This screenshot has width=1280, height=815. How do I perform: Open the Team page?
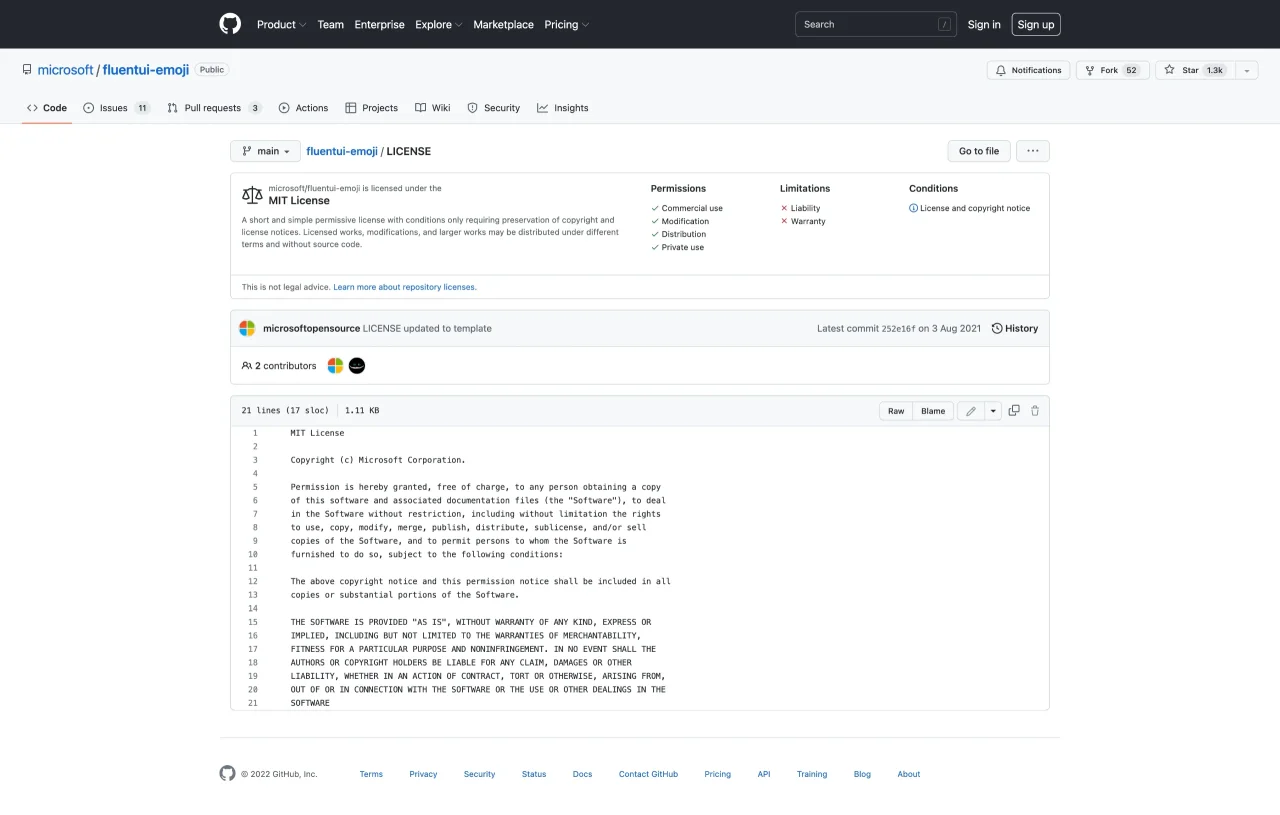[x=330, y=24]
